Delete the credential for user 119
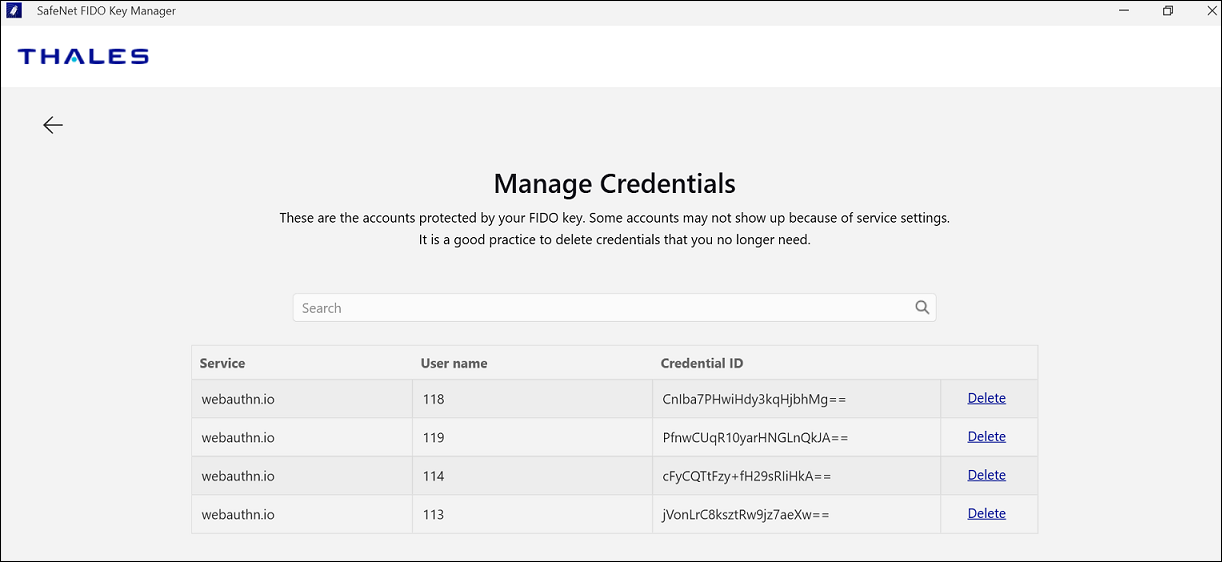The image size is (1222, 562). 986,437
